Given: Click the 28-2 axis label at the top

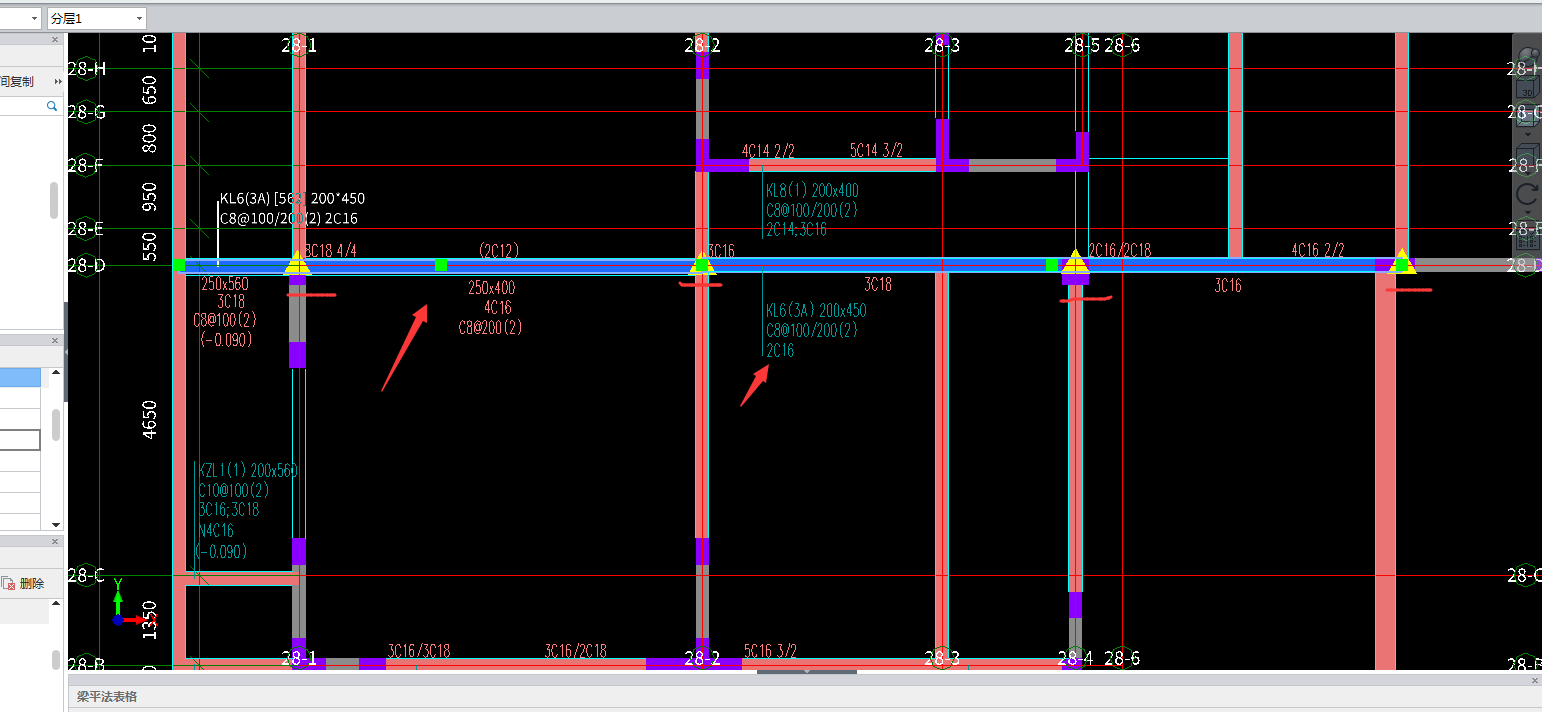Looking at the screenshot, I should [702, 45].
